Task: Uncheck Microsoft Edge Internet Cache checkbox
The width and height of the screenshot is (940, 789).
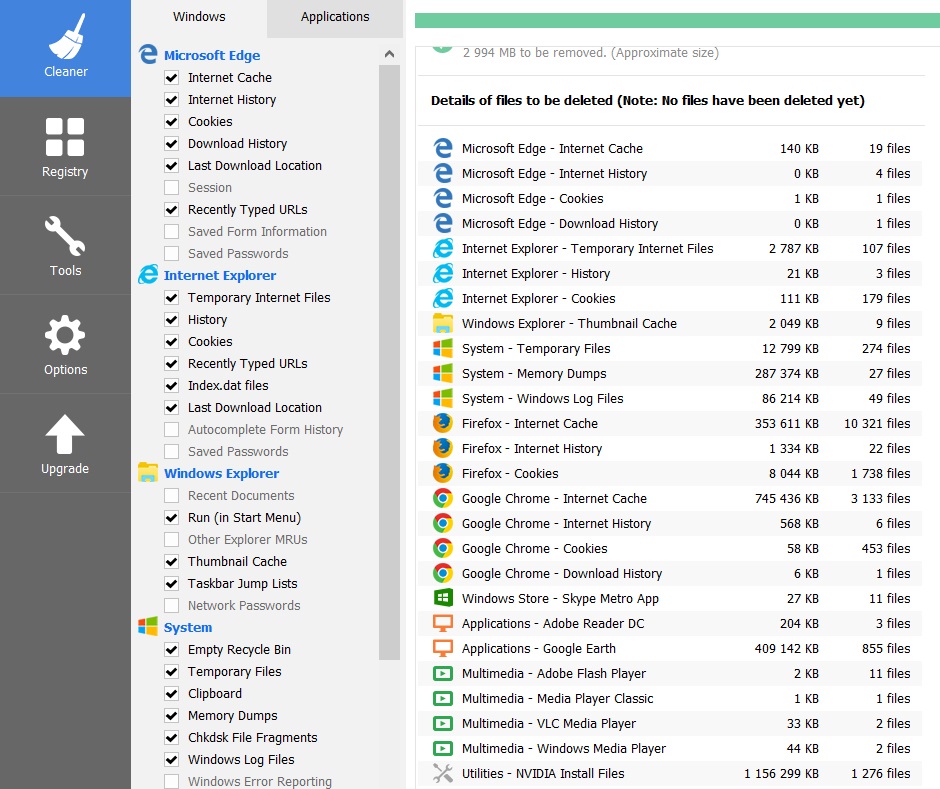Action: pos(171,78)
